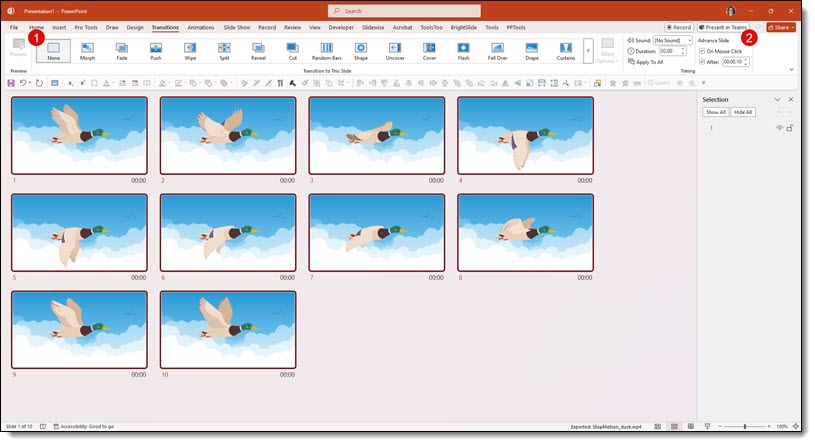Open the Sound dropdown
This screenshot has height=445, width=815.
[689, 40]
